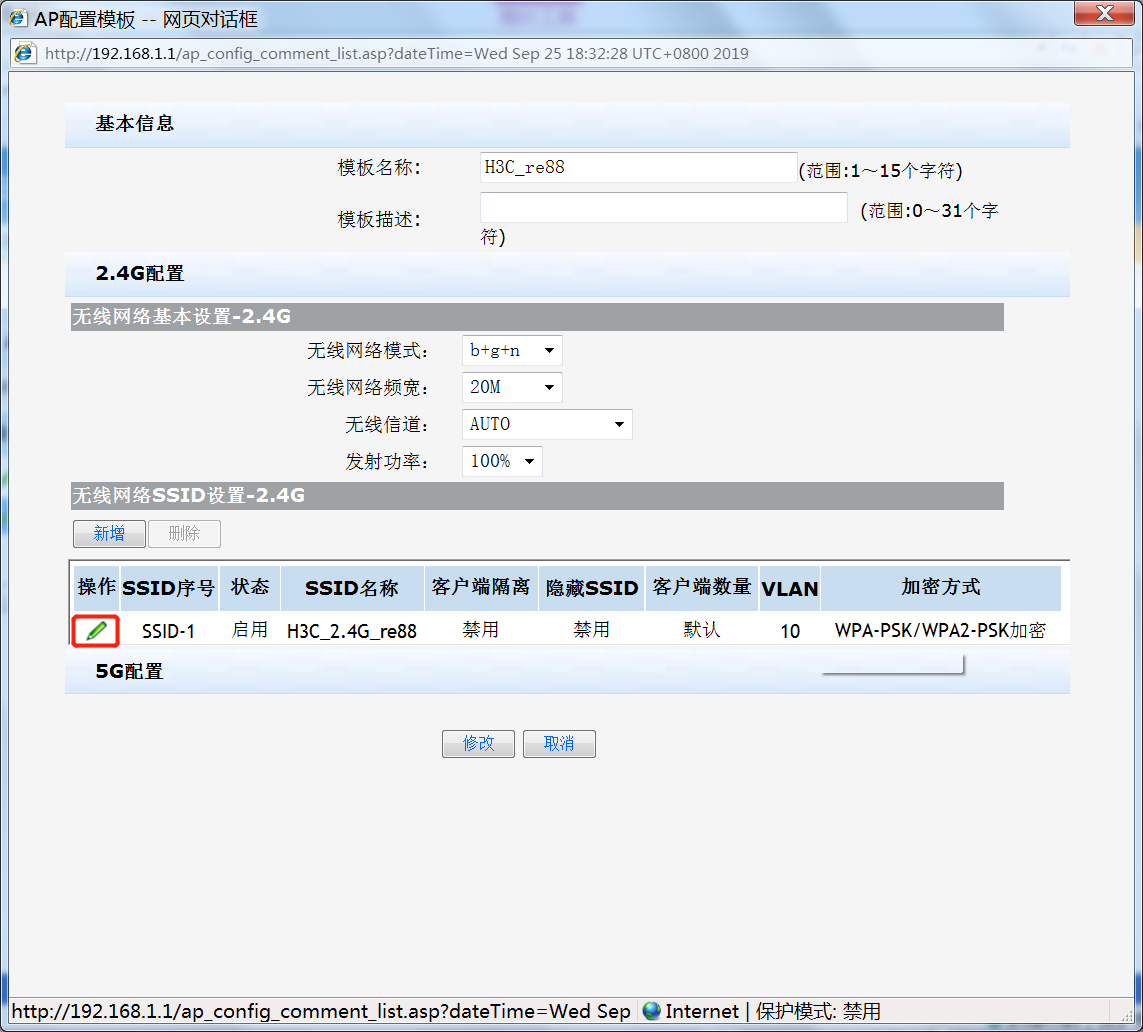The image size is (1143, 1032).
Task: Click the Internet zone globe icon in status bar
Action: point(652,1011)
